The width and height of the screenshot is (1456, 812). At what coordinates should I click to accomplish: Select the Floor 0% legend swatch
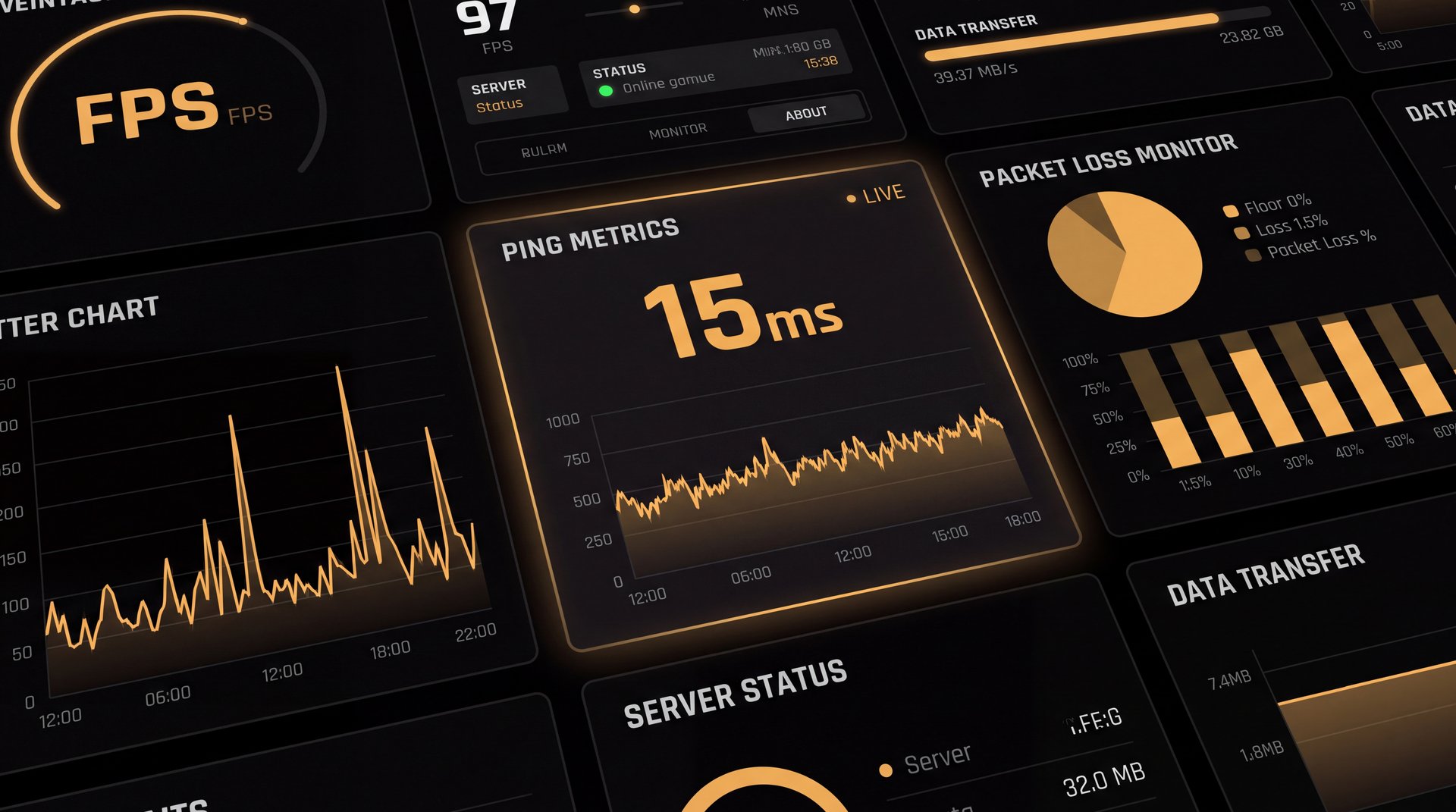pyautogui.click(x=1231, y=210)
